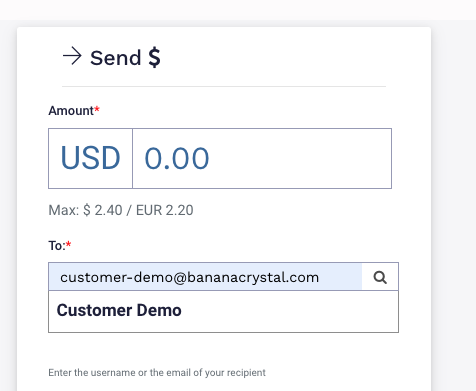Click the To: field label

[x=57, y=246]
